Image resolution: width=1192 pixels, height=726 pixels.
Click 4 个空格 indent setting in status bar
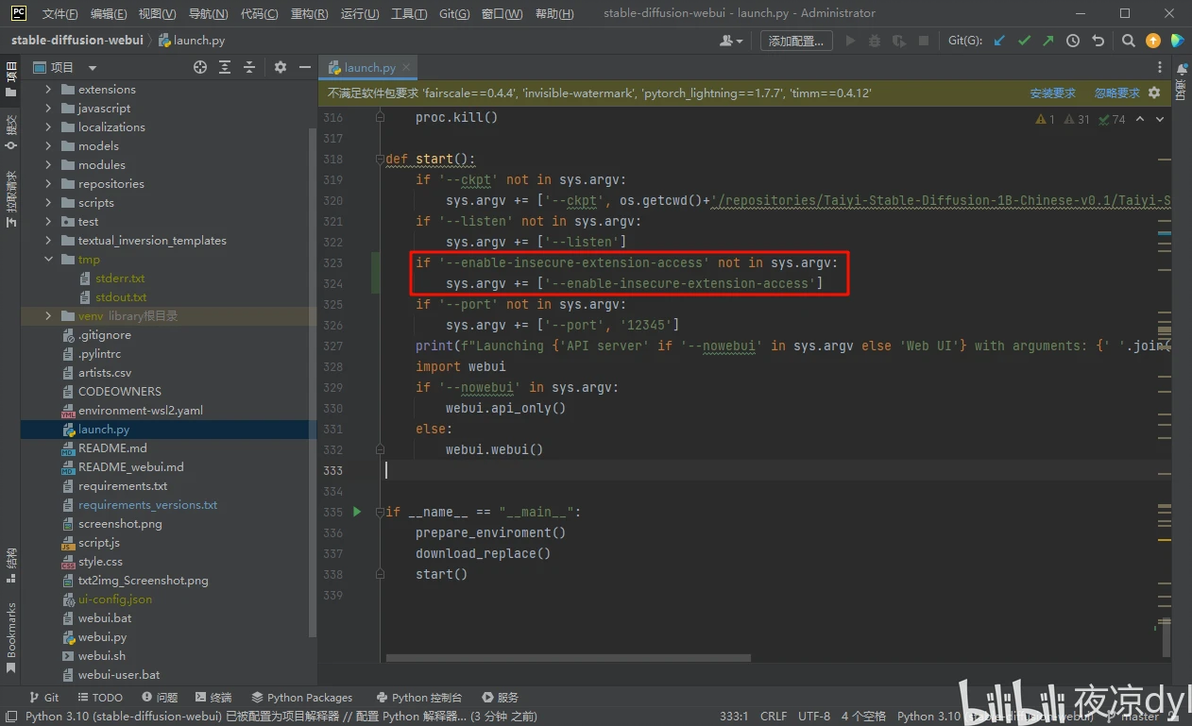(863, 716)
